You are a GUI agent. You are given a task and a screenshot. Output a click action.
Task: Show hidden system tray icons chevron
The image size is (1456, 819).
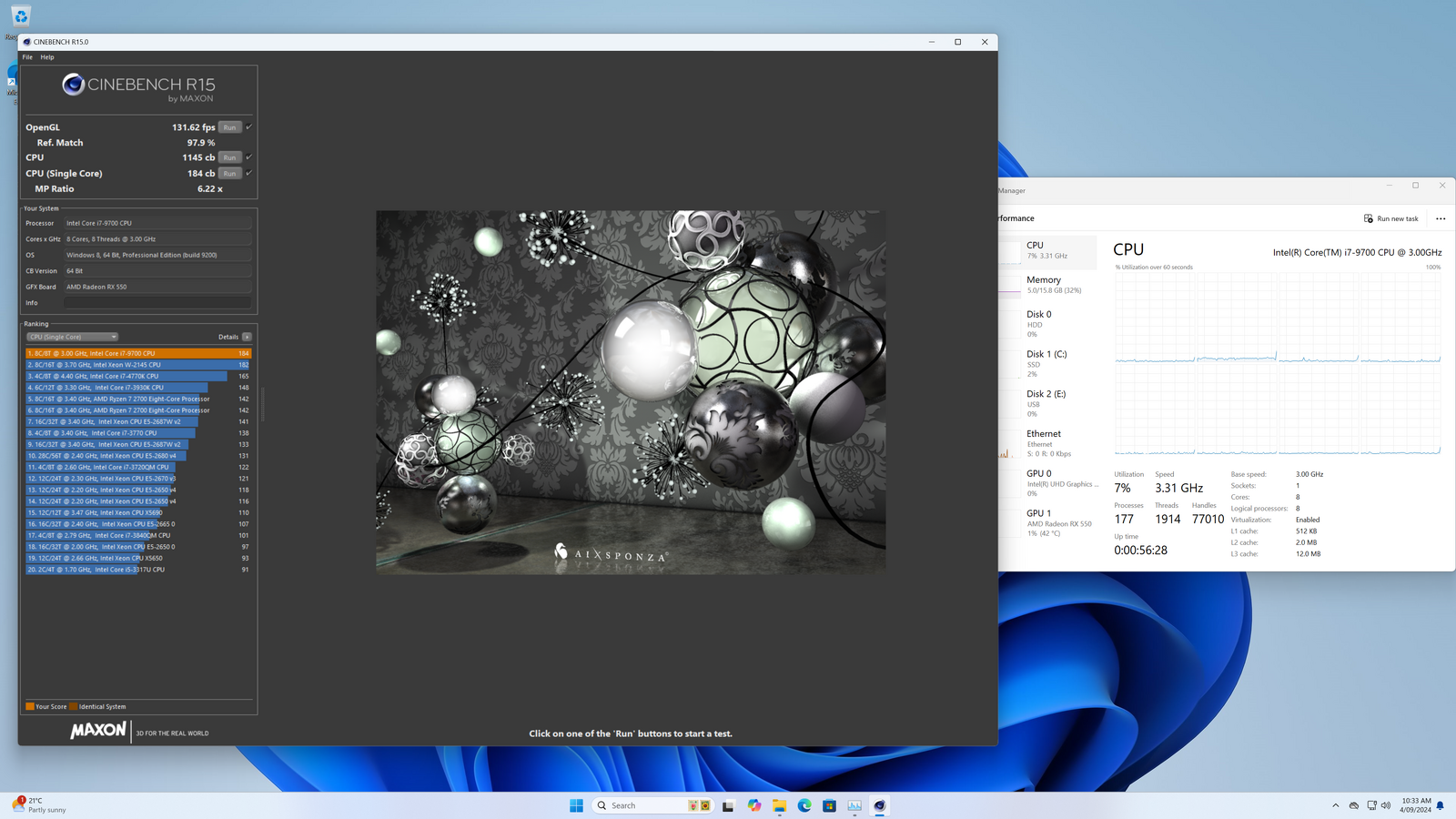tap(1336, 805)
